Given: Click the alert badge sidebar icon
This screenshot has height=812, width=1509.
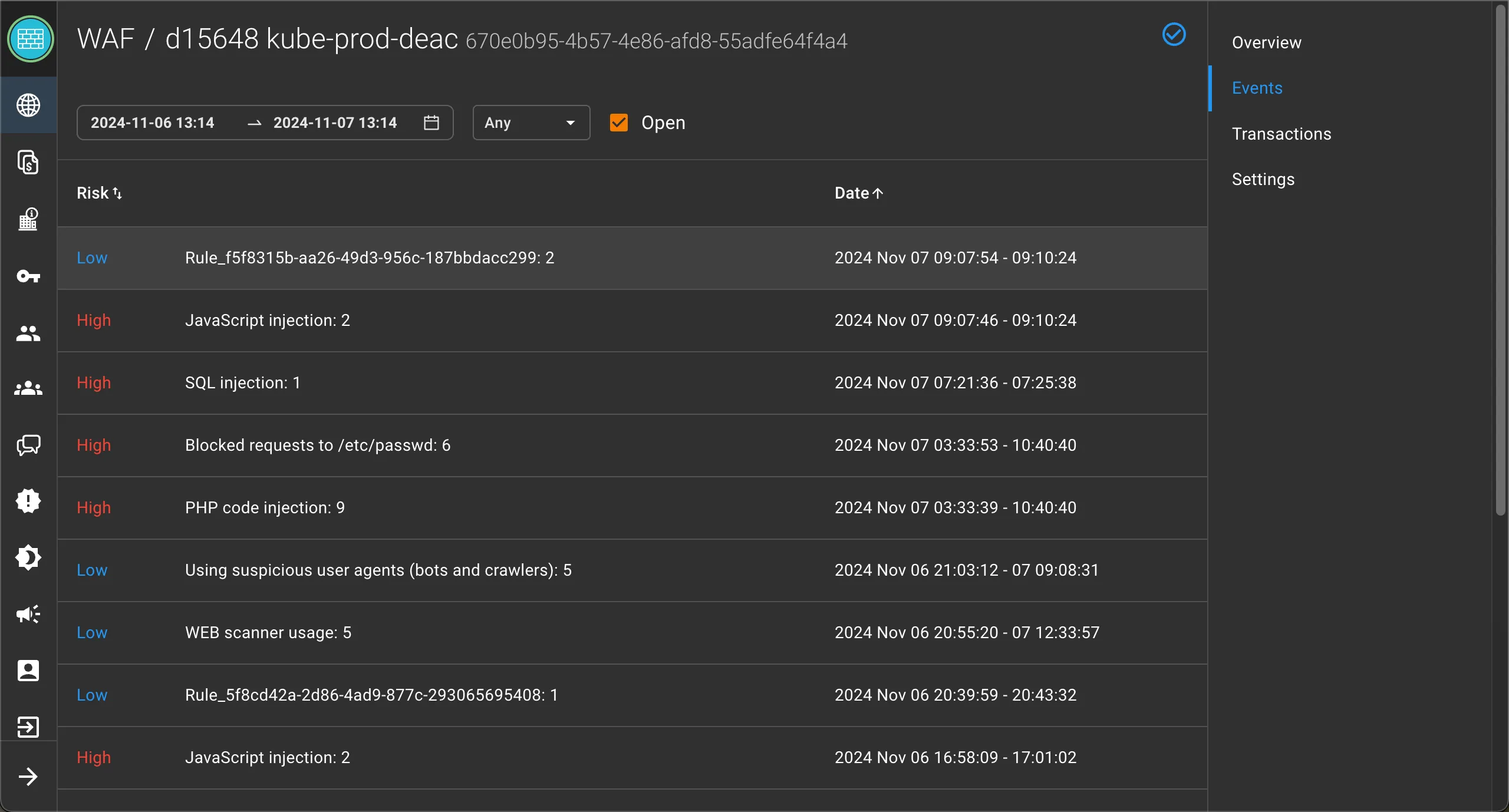Looking at the screenshot, I should (x=28, y=501).
